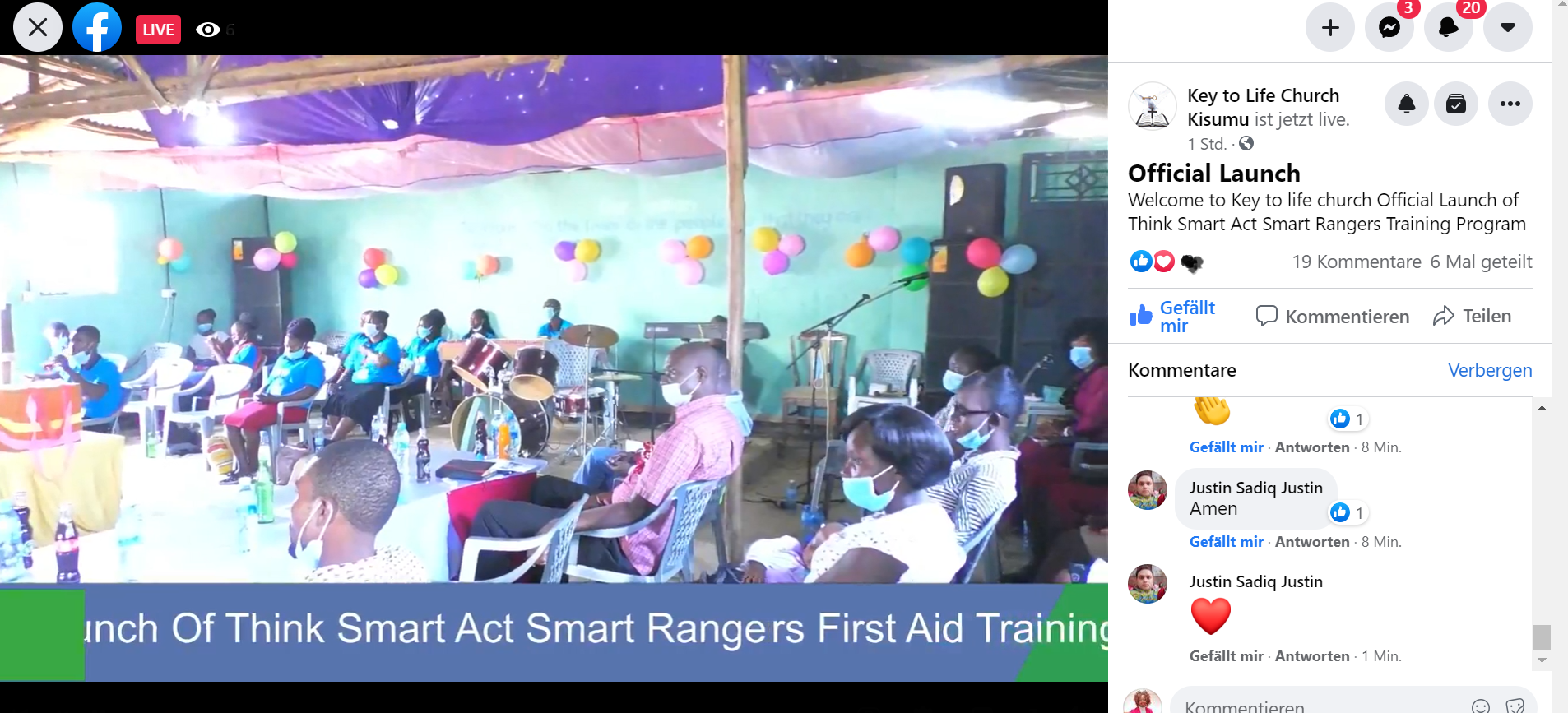Expand the account dropdown arrow

pos(1508,27)
